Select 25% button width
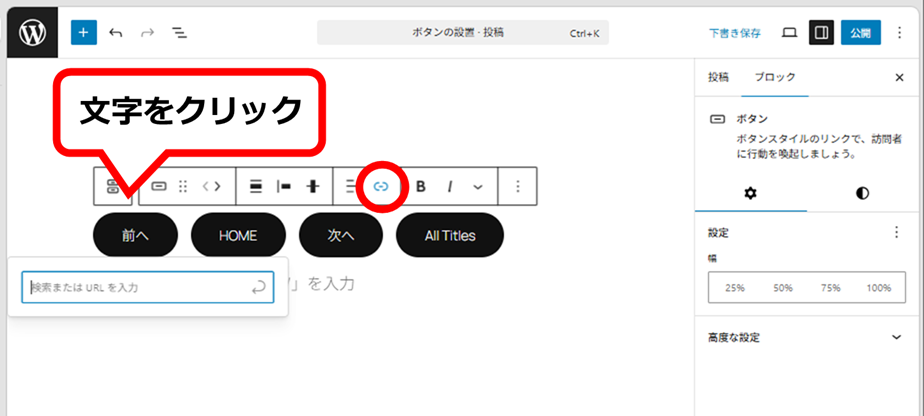Viewport: 924px width, 416px height. pyautogui.click(x=735, y=288)
